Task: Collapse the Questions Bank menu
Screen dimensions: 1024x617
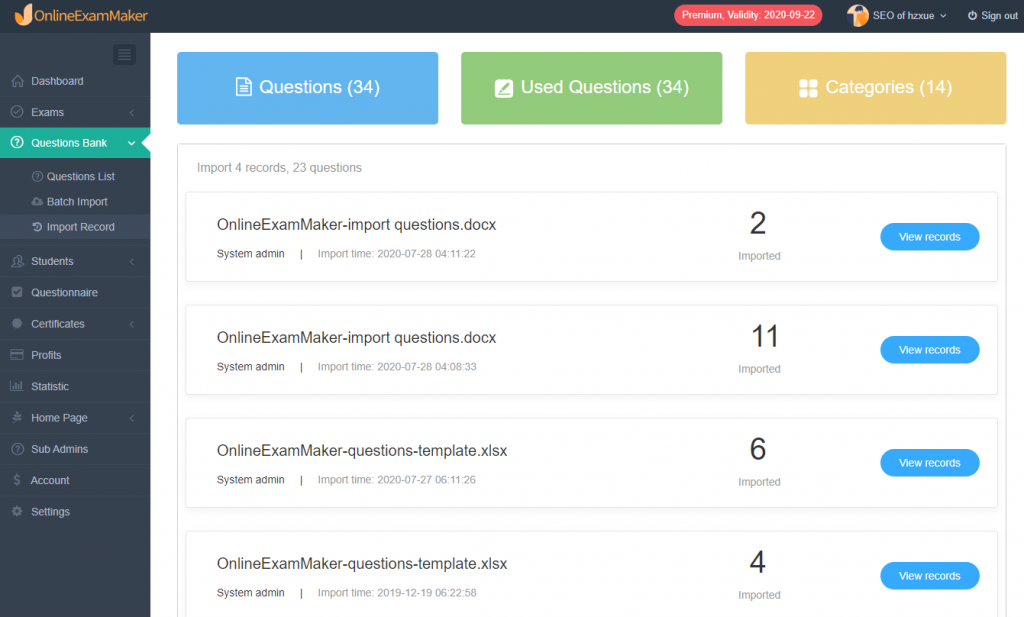Action: tap(131, 143)
